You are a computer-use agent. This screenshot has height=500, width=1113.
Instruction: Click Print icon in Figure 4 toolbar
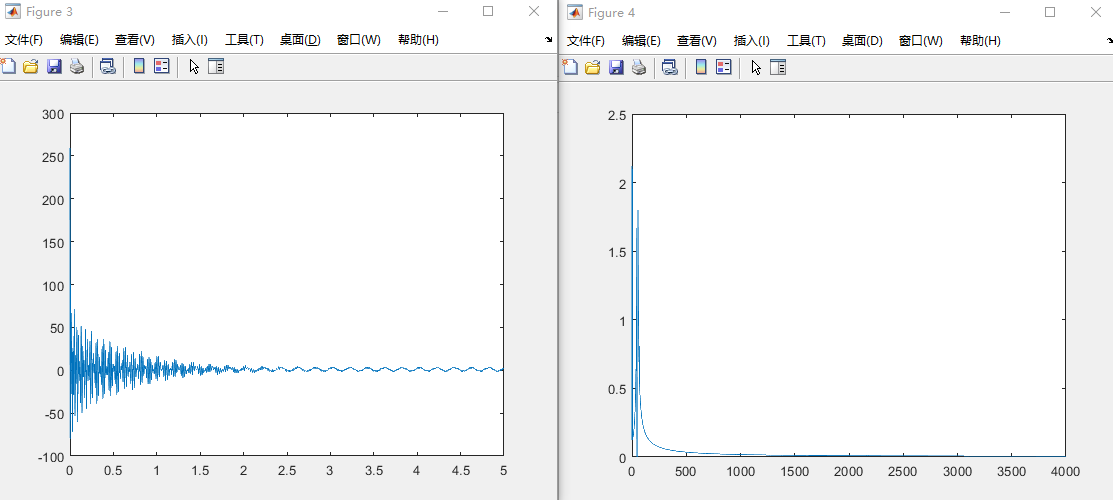click(639, 67)
